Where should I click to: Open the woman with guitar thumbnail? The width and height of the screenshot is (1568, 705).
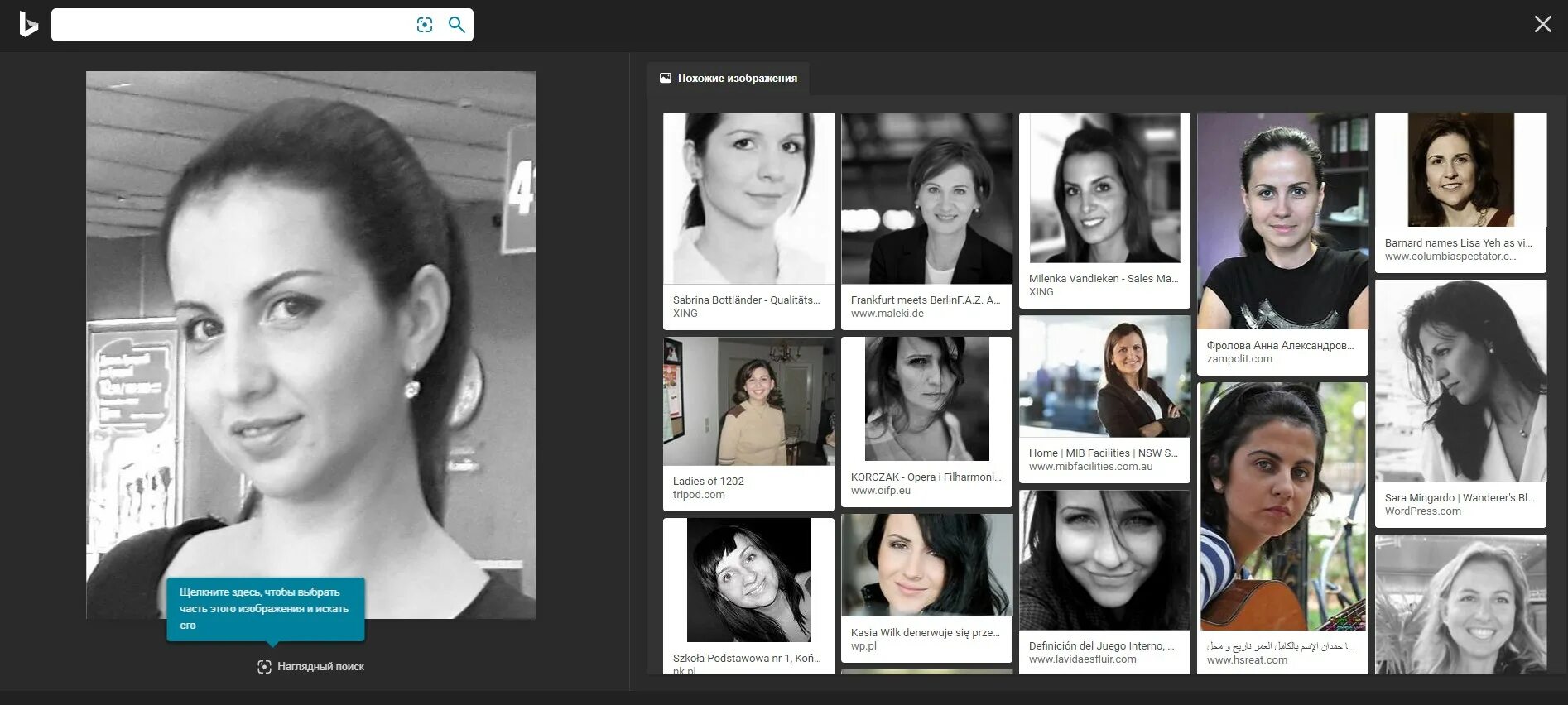(1282, 506)
